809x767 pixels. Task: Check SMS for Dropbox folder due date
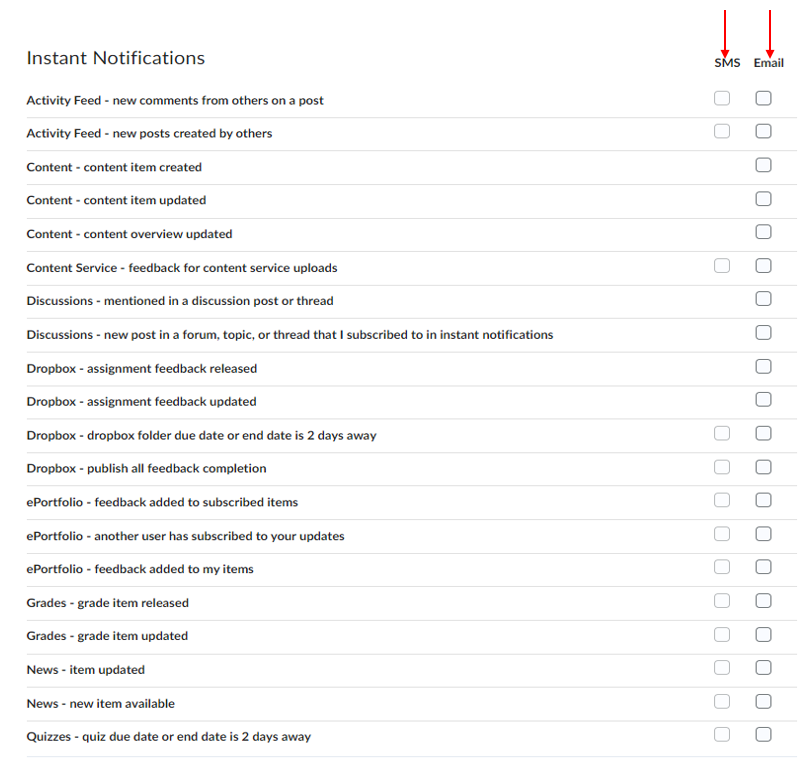click(722, 433)
